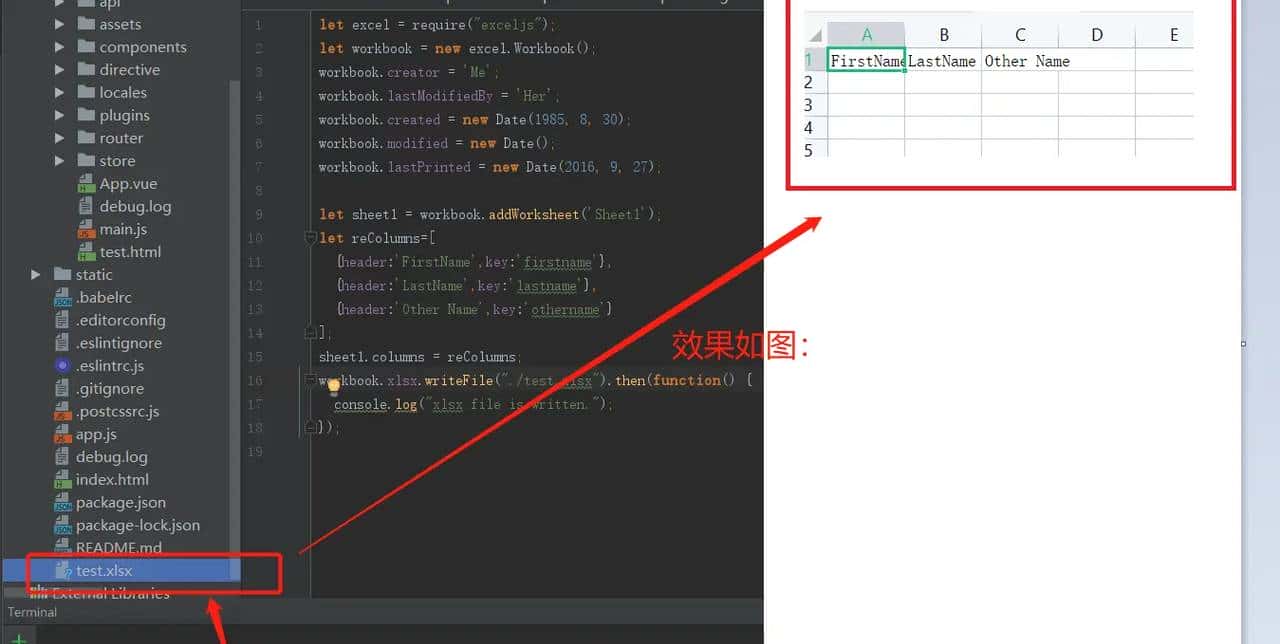Expand the assets folder
1280x644 pixels.
pos(58,23)
